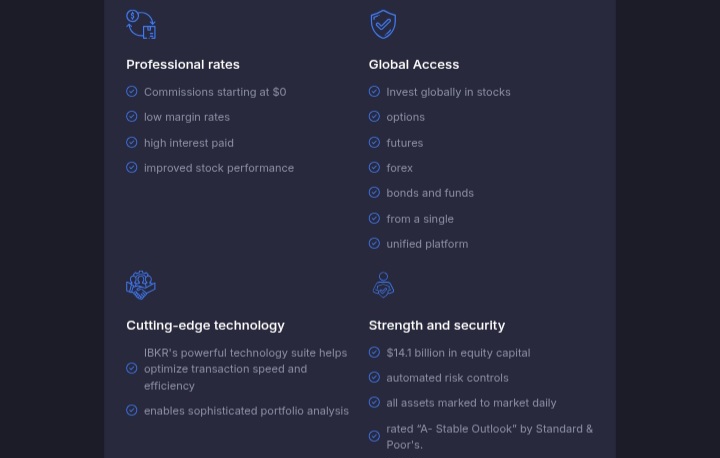Click the person with heart icon above Strength and security
The height and width of the screenshot is (458, 720).
coord(383,285)
